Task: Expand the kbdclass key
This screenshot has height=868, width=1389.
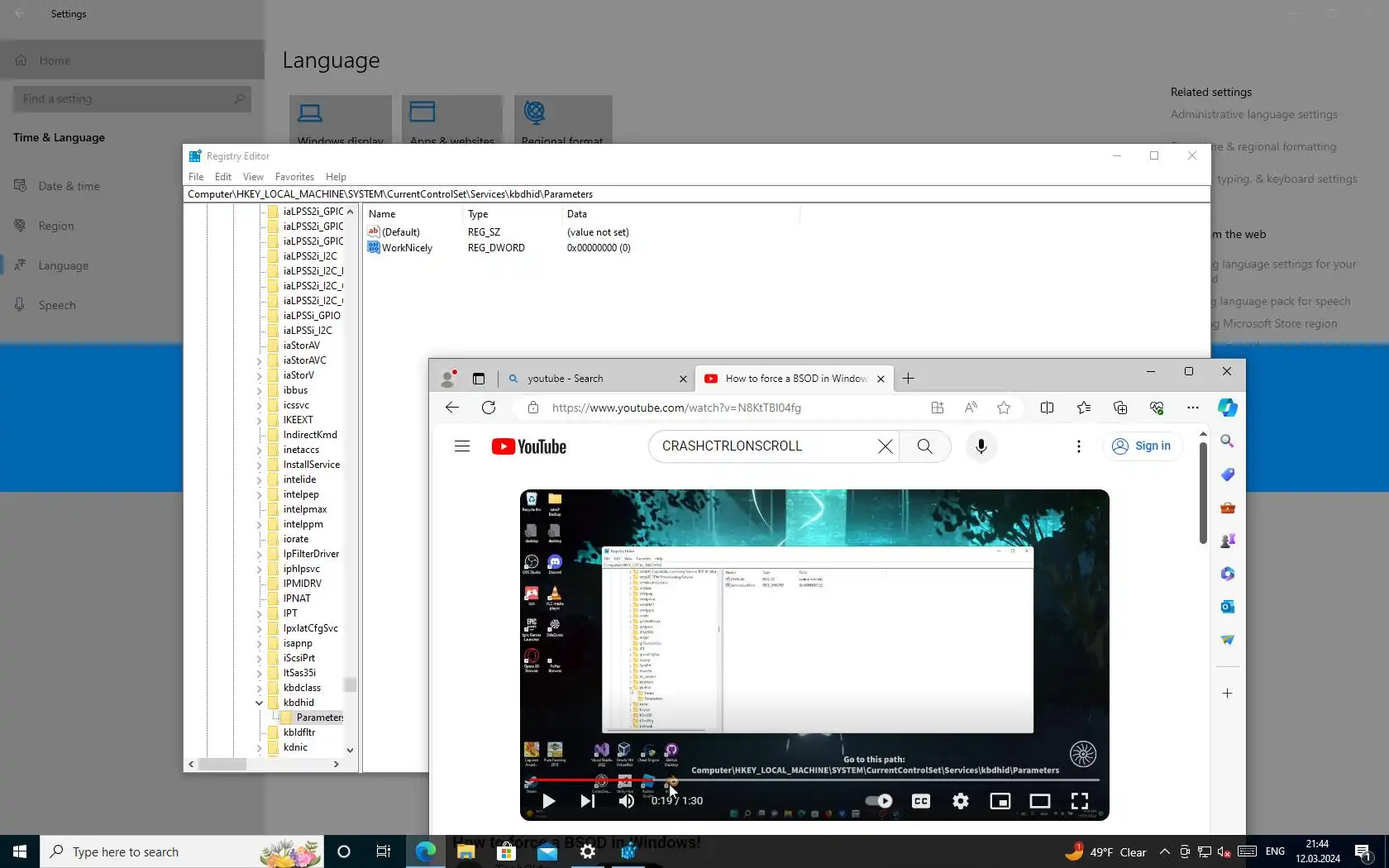Action: (259, 688)
